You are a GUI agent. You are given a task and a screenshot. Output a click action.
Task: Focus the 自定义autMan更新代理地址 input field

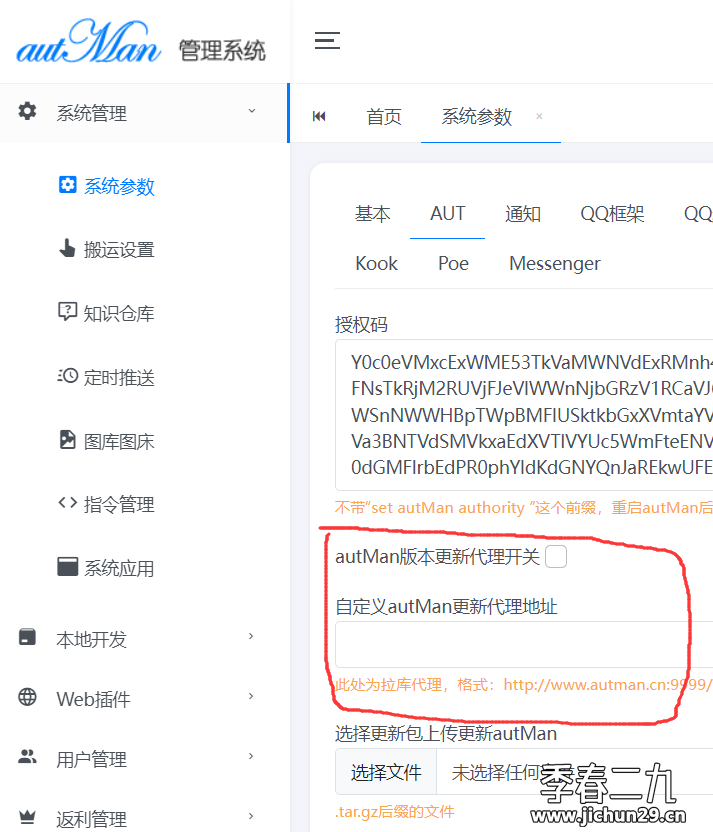point(524,644)
